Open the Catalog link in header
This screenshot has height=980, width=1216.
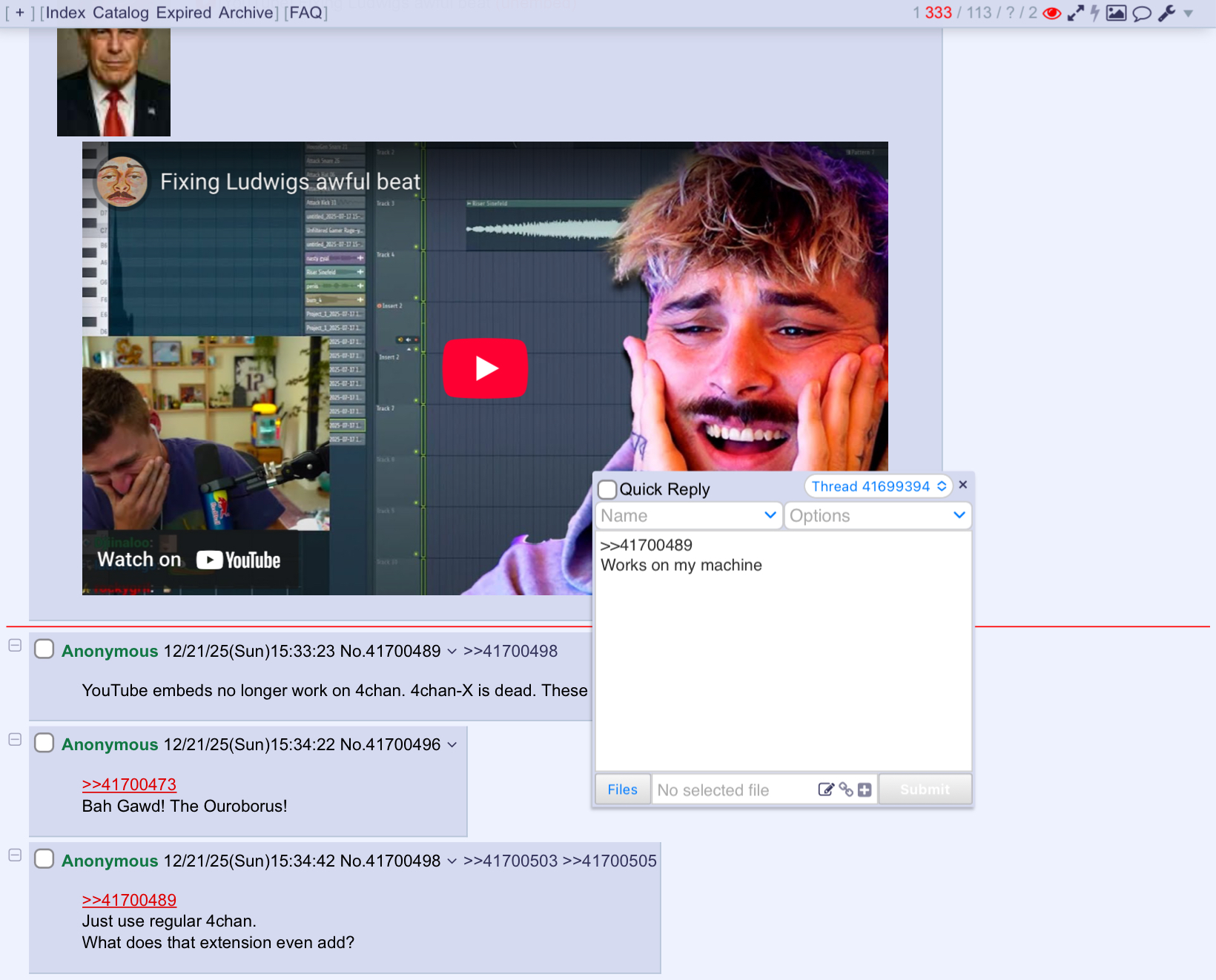tap(121, 13)
